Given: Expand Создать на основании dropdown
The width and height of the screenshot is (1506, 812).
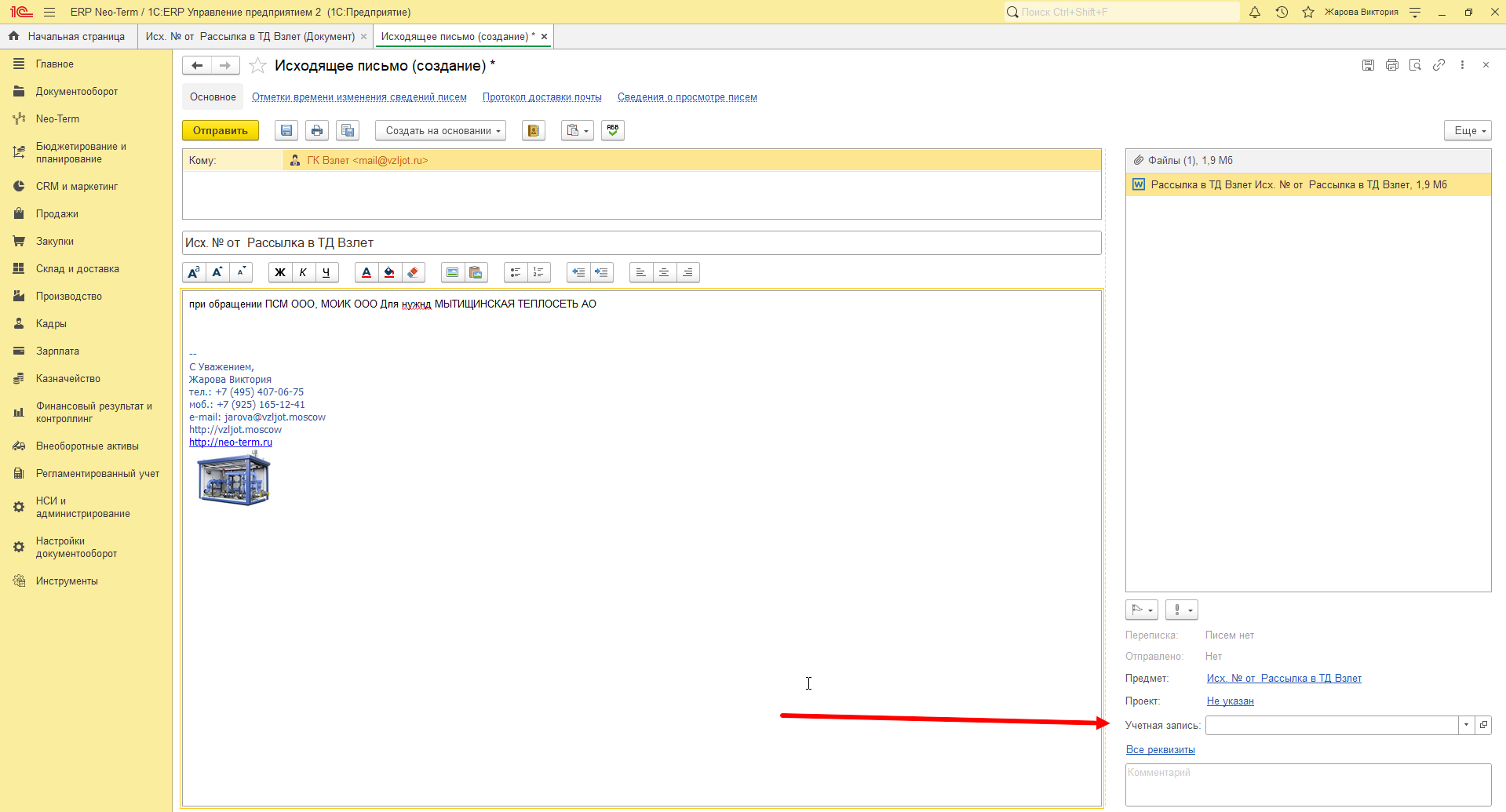Looking at the screenshot, I should click(x=440, y=130).
